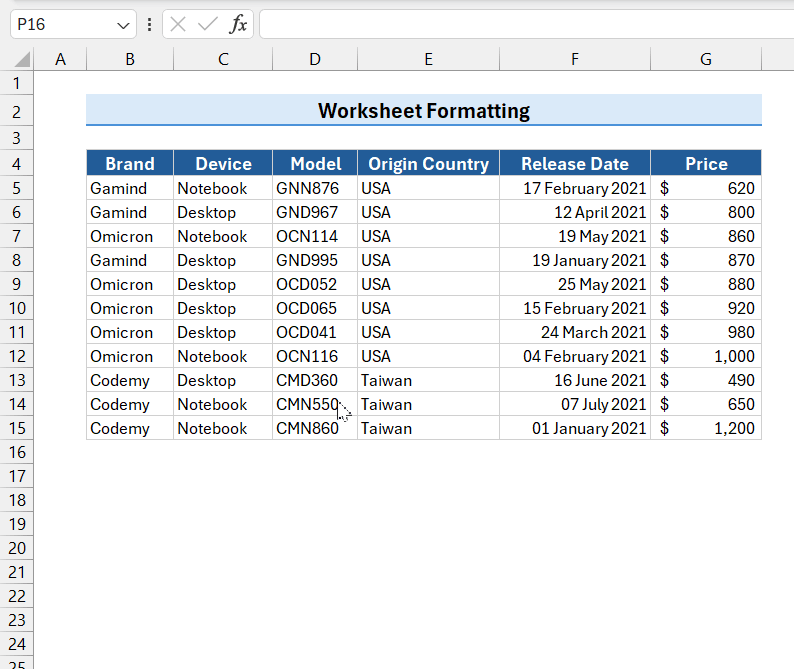The width and height of the screenshot is (794, 669).
Task: Select column D header
Action: 315,60
